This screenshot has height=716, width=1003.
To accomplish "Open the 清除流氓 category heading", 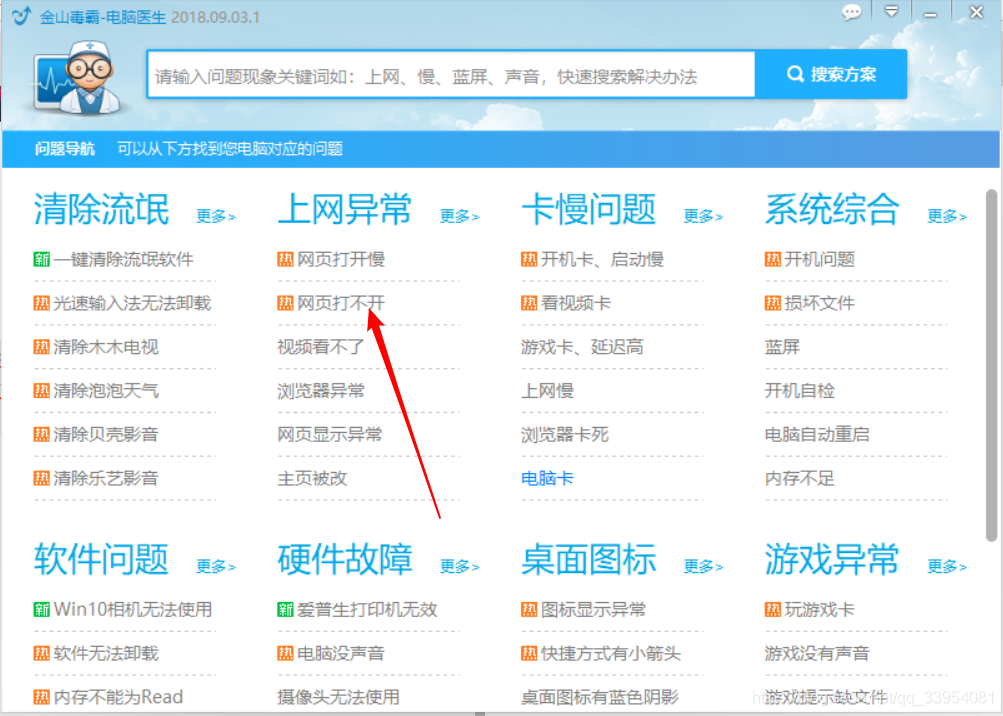I will 102,209.
